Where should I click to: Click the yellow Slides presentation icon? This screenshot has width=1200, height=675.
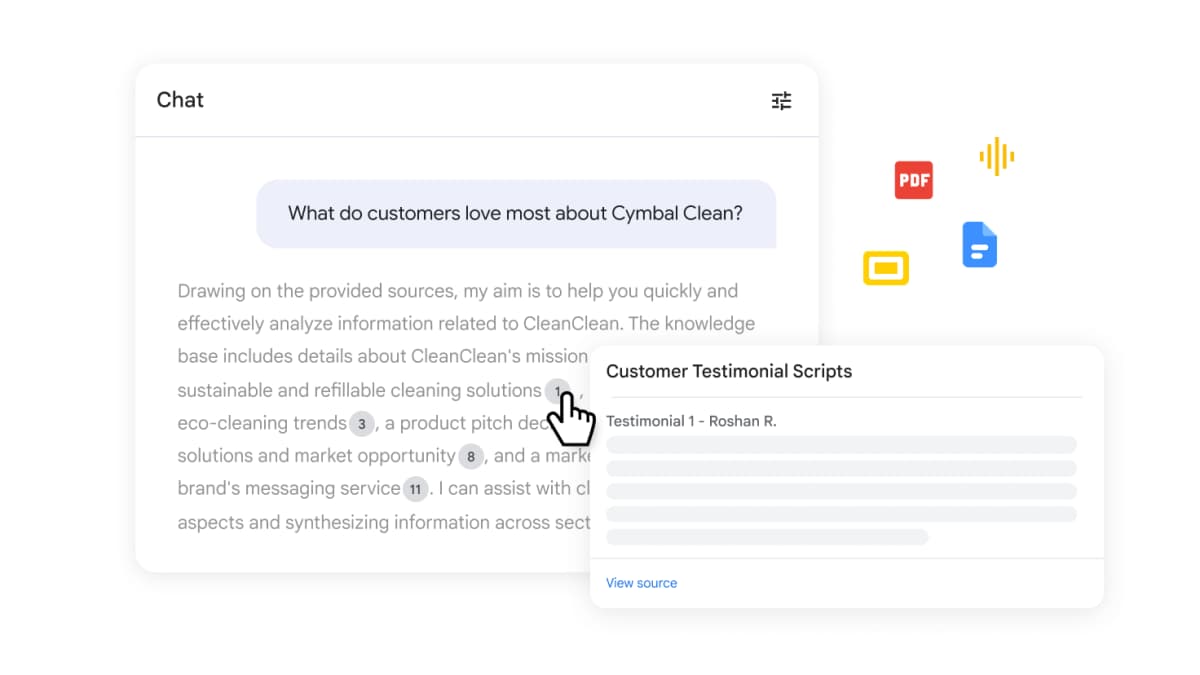click(886, 268)
